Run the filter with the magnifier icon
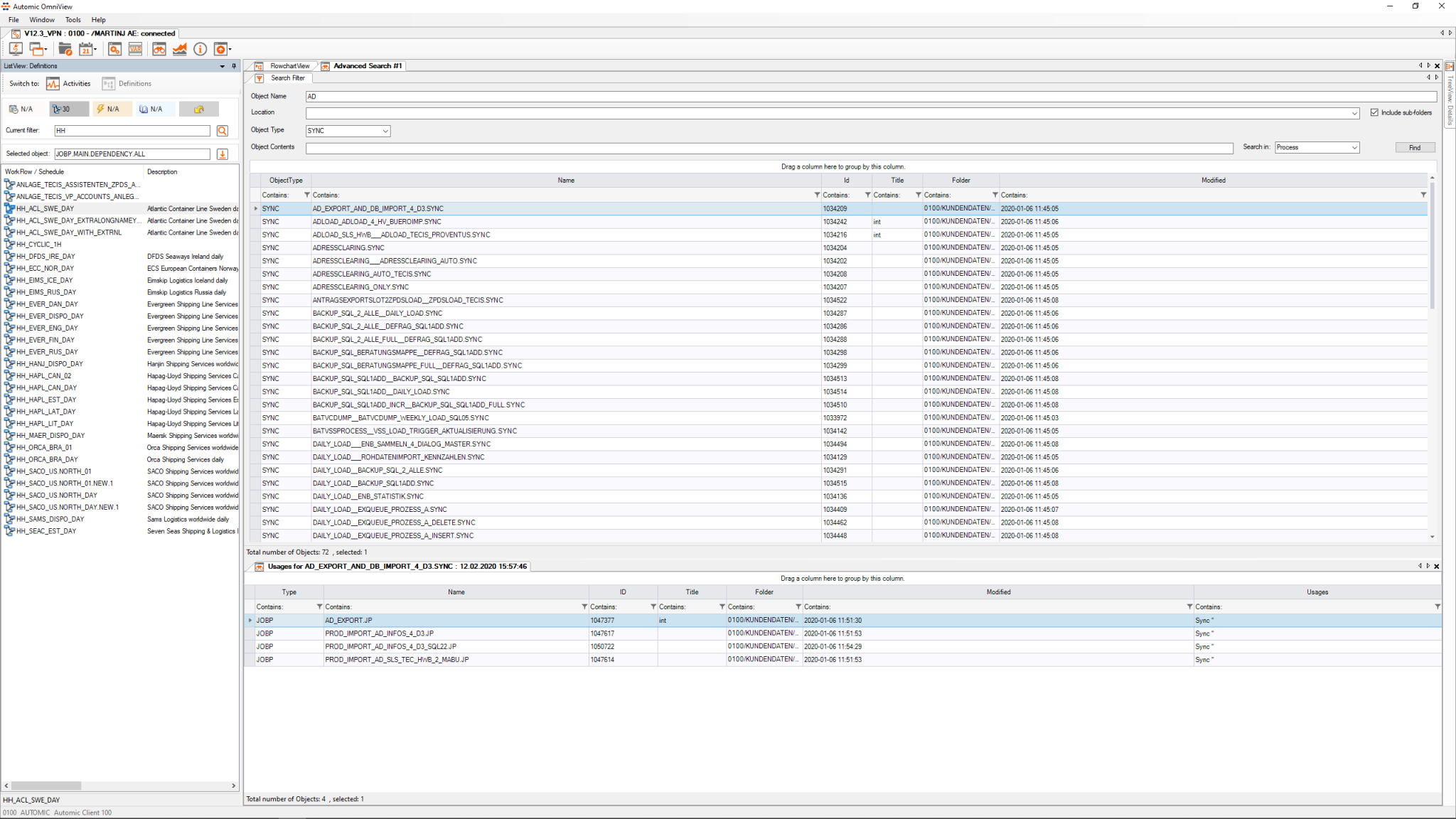The image size is (1456, 819). tap(223, 131)
